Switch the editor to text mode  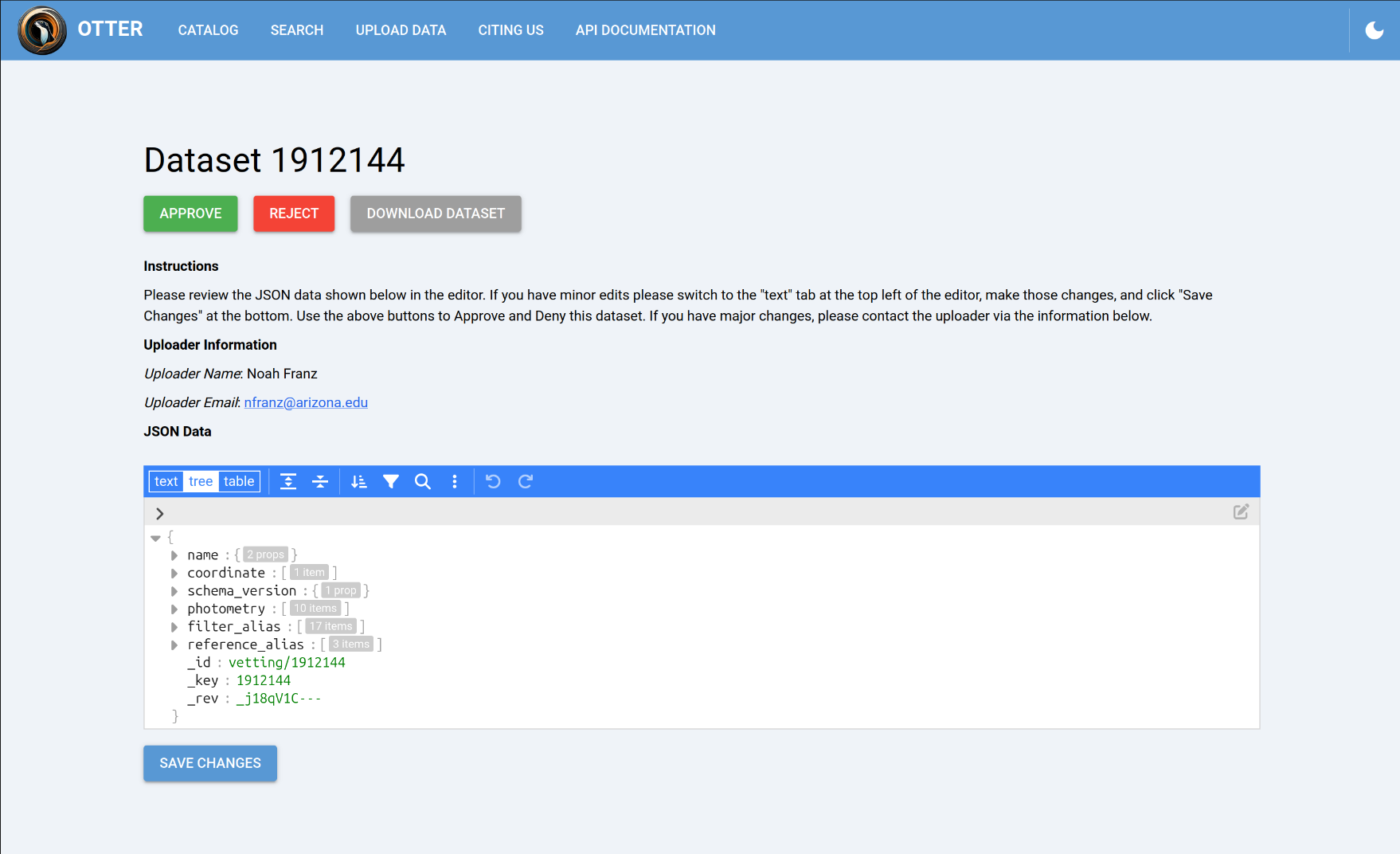click(166, 481)
